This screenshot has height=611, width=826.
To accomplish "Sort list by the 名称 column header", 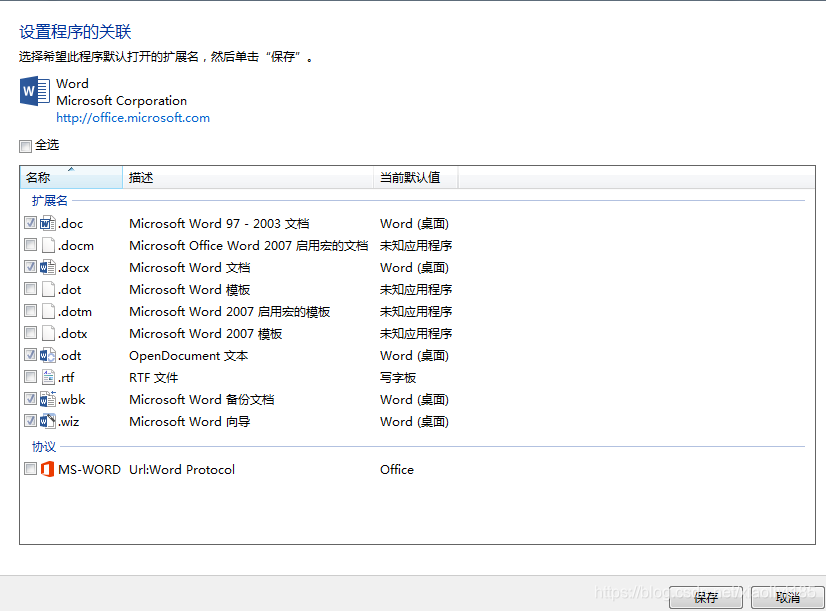I will (x=71, y=178).
